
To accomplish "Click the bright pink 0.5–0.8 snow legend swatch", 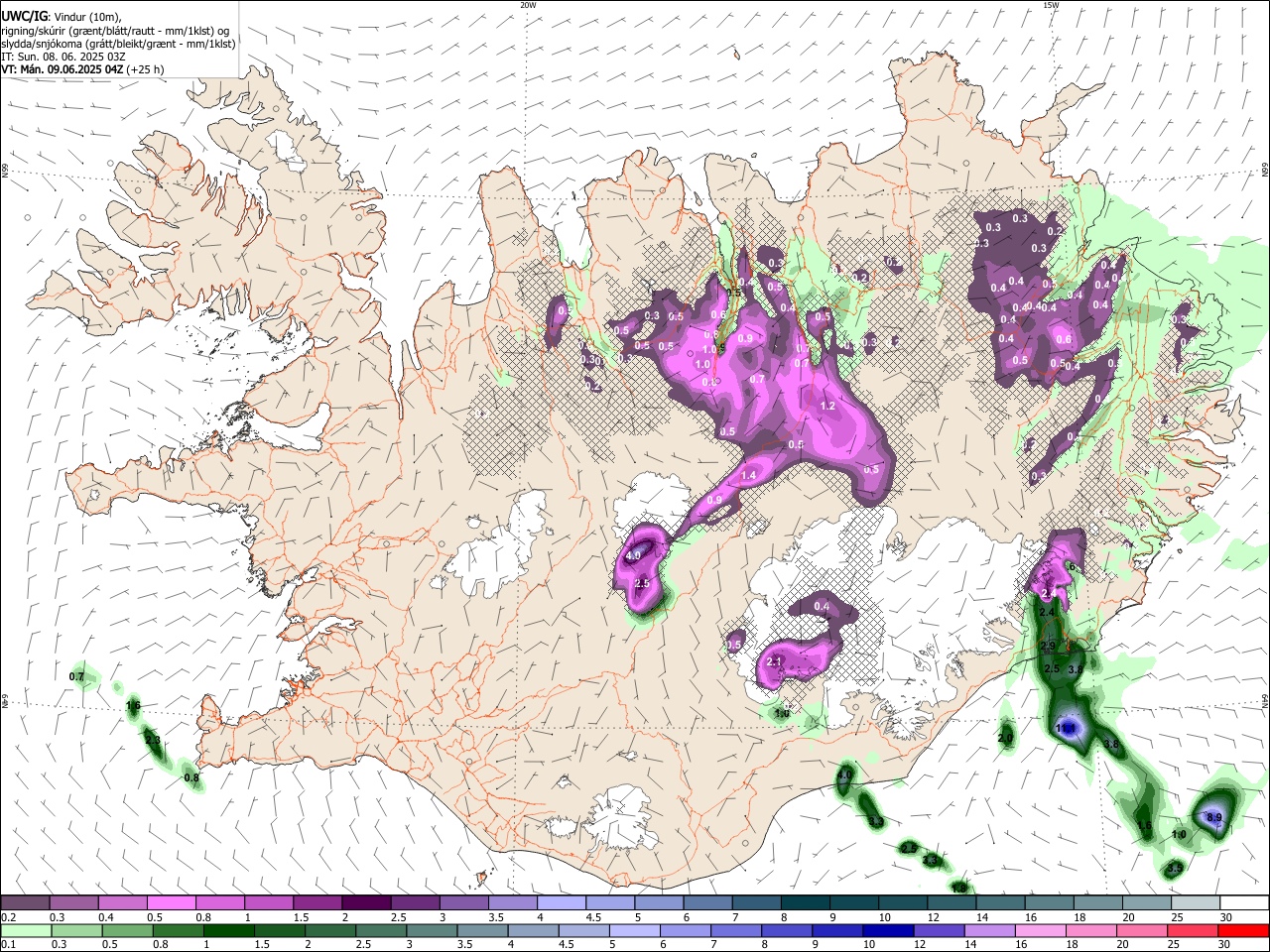I will click(171, 903).
